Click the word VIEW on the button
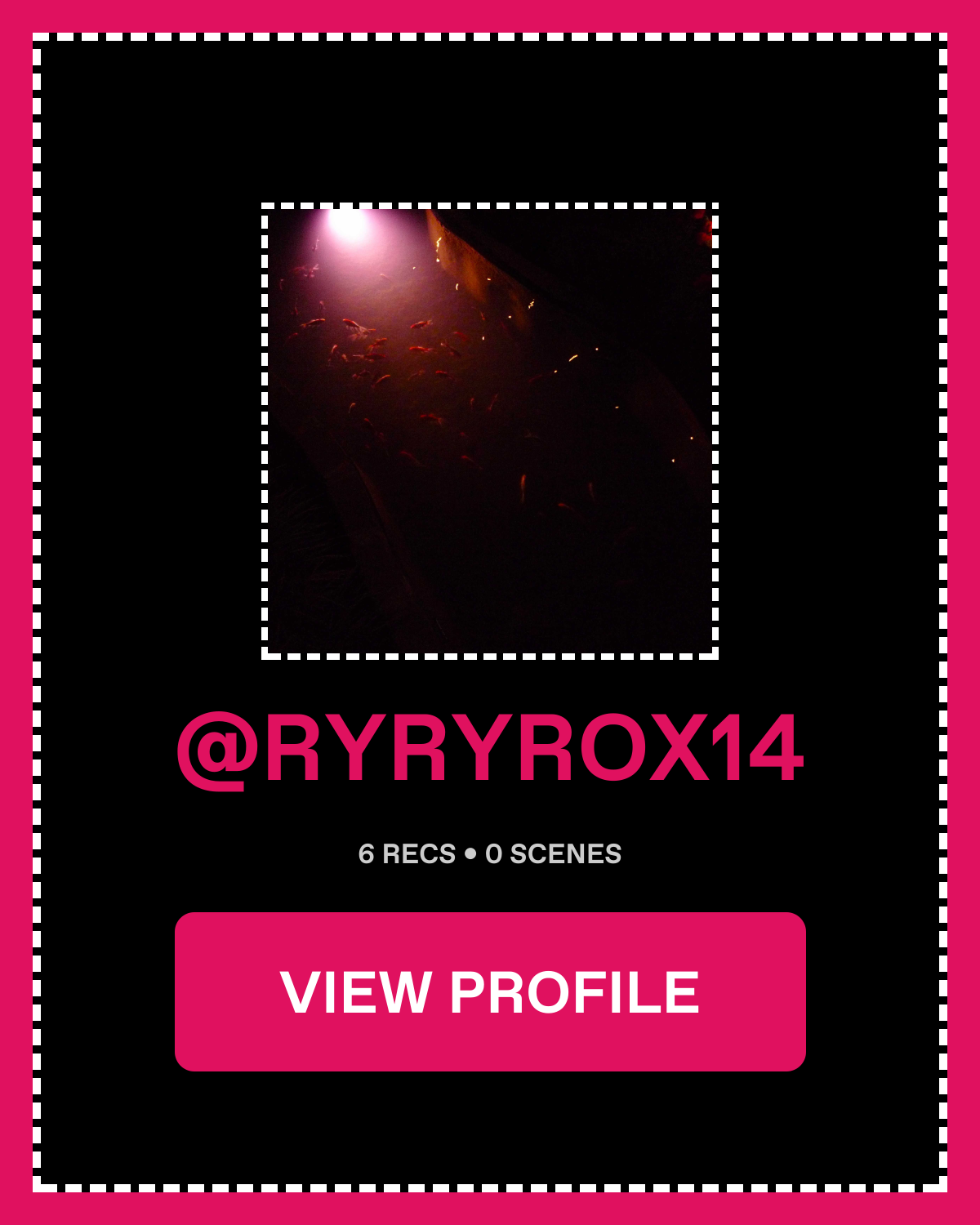The width and height of the screenshot is (980, 1225). 356,992
